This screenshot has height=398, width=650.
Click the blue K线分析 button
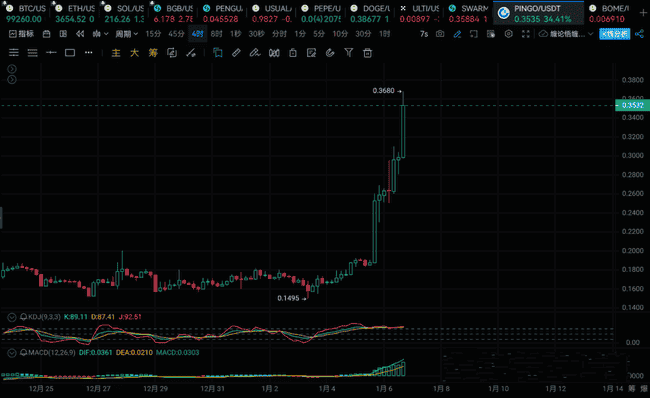[615, 34]
